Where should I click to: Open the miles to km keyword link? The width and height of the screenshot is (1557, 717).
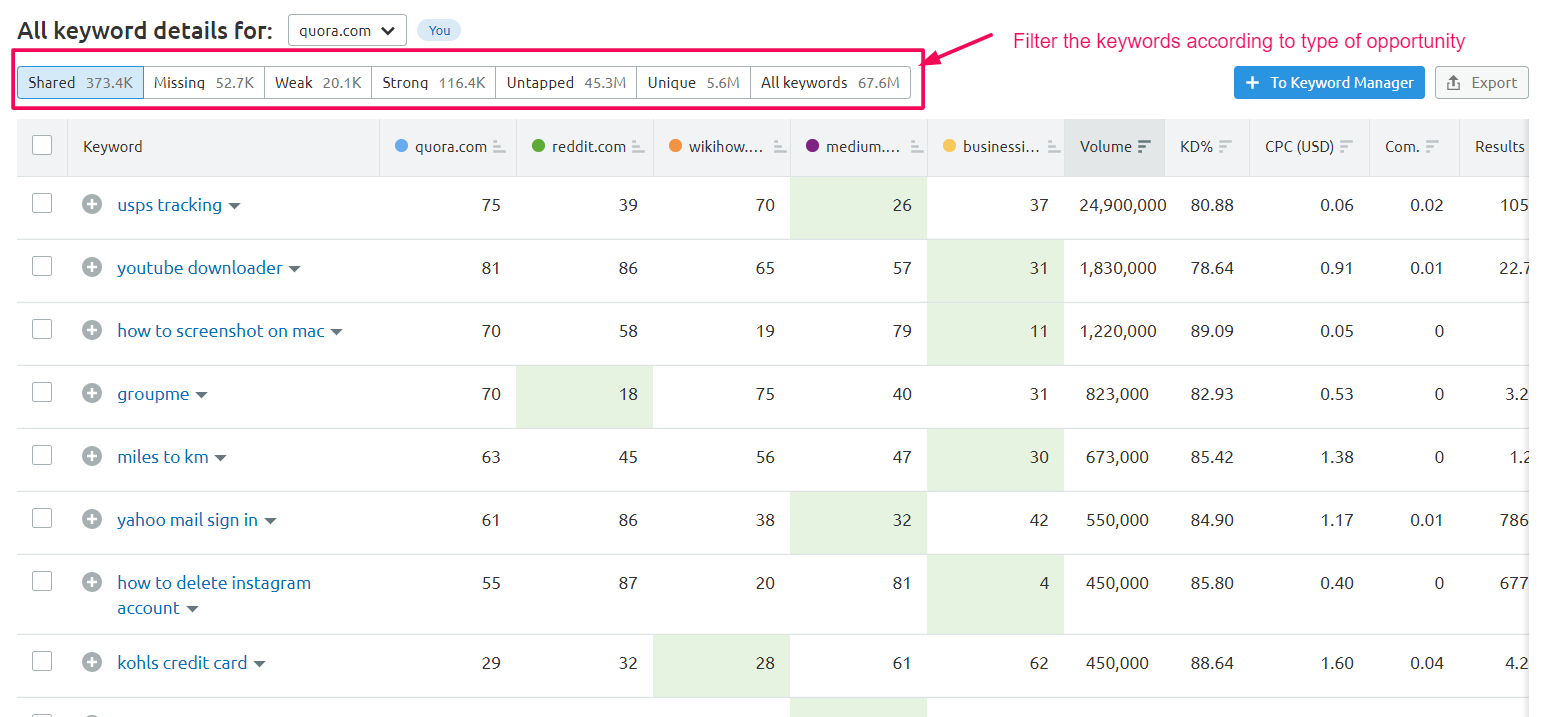(163, 457)
